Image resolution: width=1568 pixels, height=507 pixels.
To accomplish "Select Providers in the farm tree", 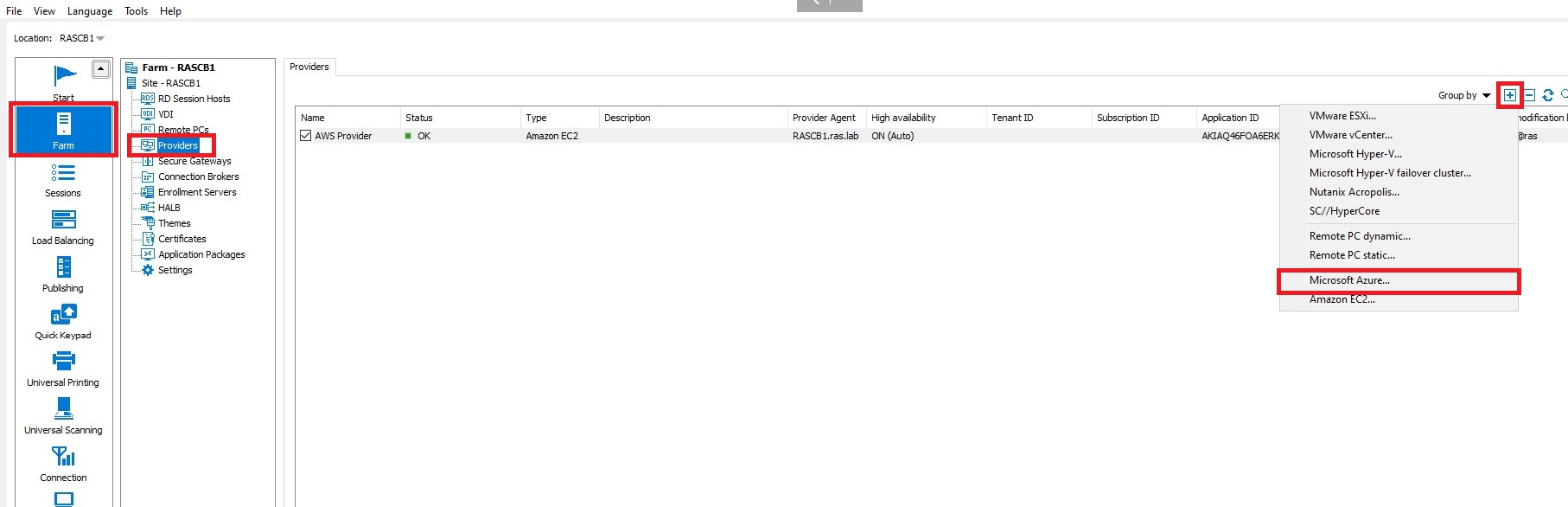I will (177, 145).
